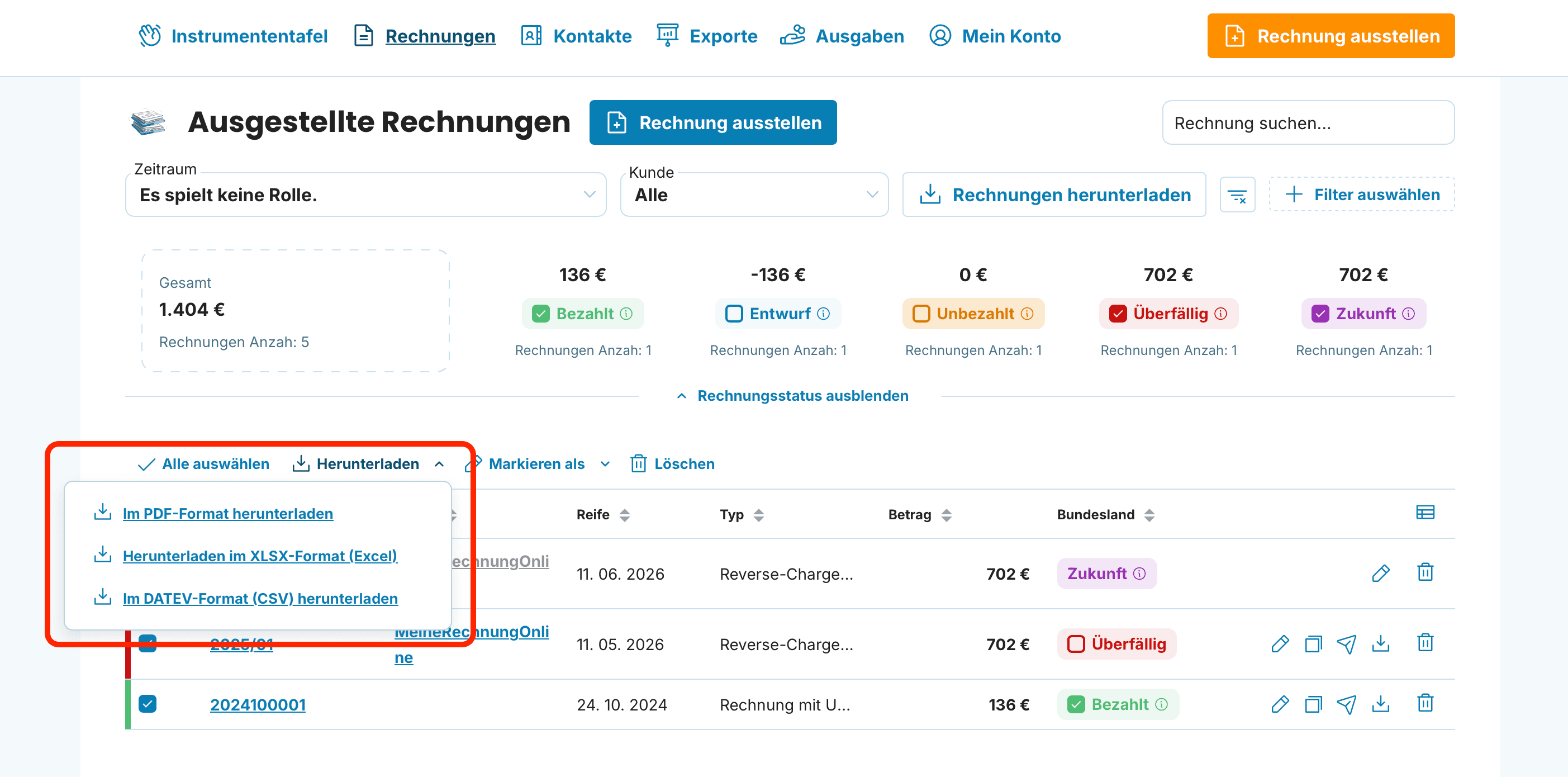Toggle the Entwurf status filter
The height and width of the screenshot is (777, 1568).
pyautogui.click(x=778, y=314)
